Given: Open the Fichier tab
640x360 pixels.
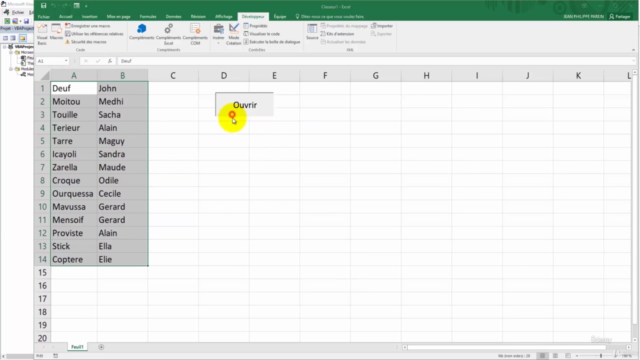Looking at the screenshot, I should (44, 17).
